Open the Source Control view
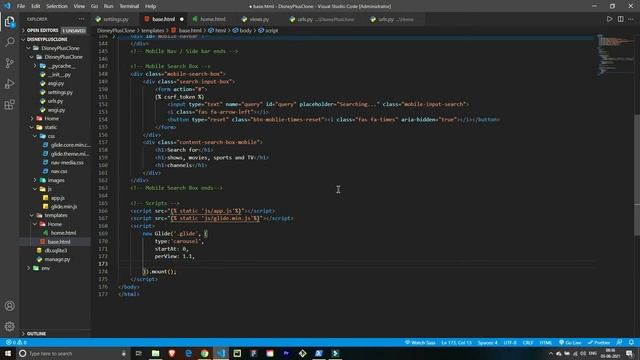 pyautogui.click(x=9, y=63)
